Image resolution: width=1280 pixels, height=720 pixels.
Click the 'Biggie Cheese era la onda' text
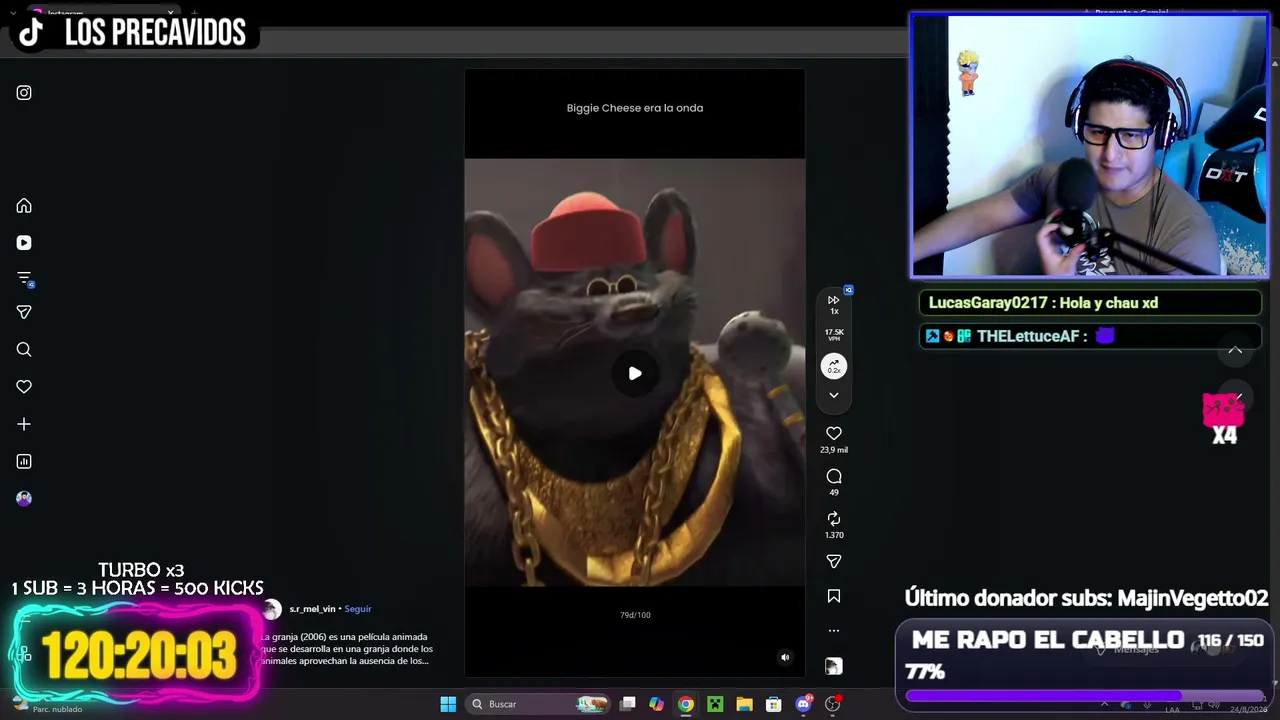point(635,108)
